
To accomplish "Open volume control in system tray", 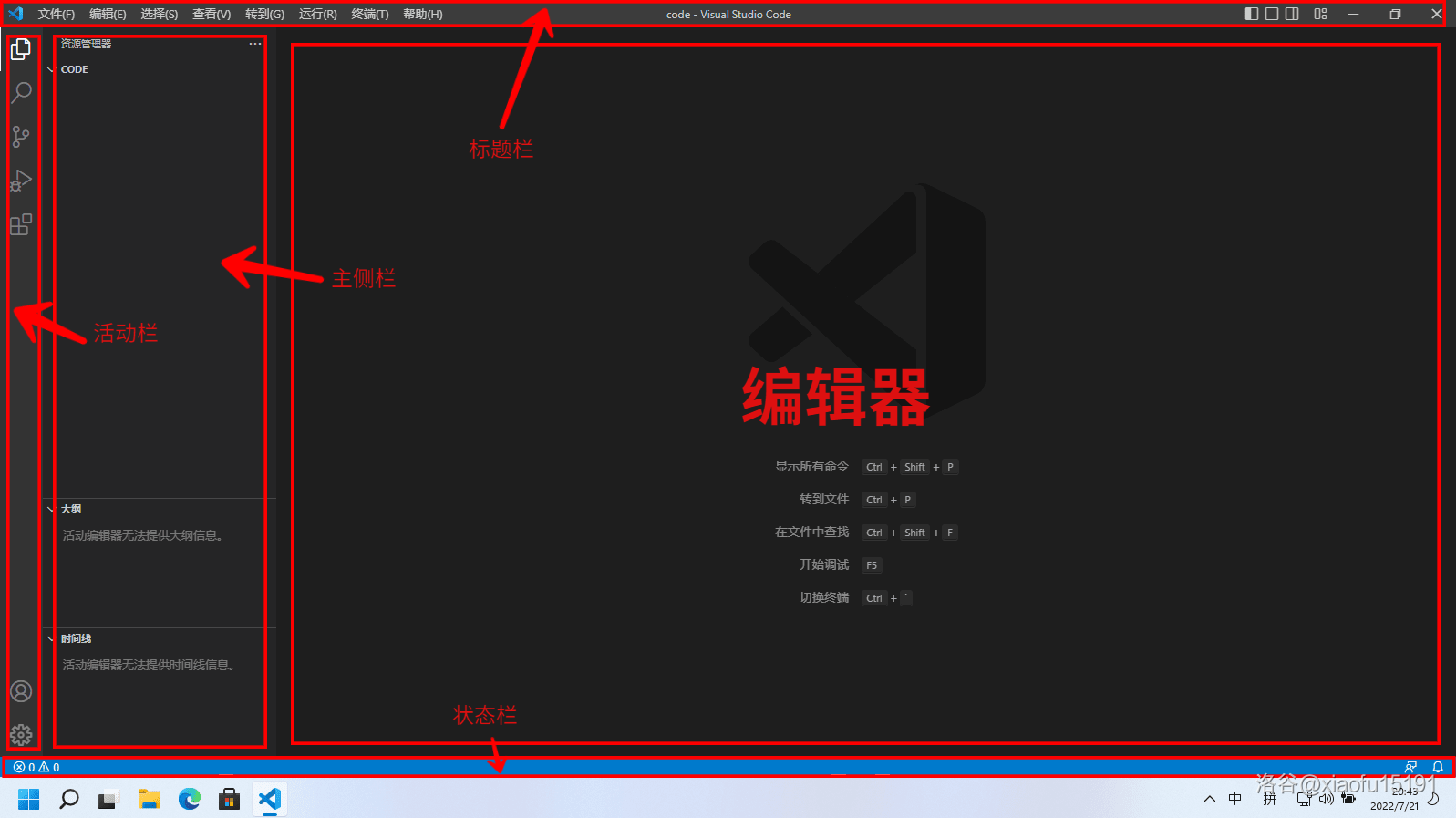I will point(1327,799).
